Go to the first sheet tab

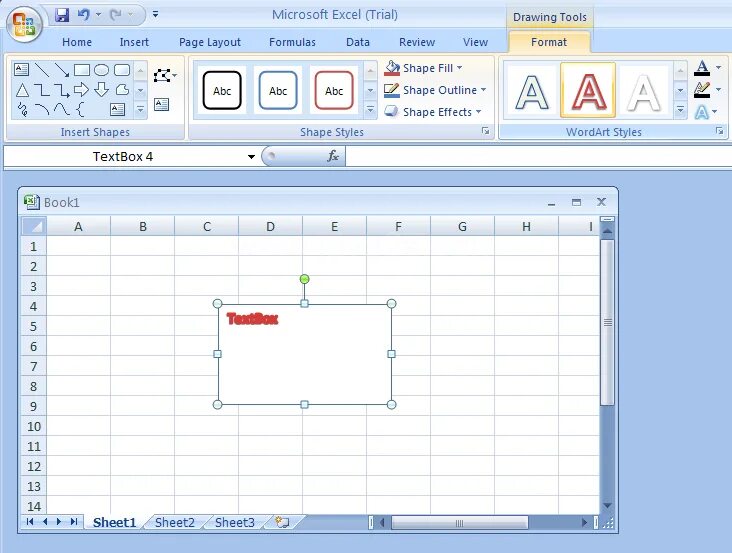click(x=30, y=522)
